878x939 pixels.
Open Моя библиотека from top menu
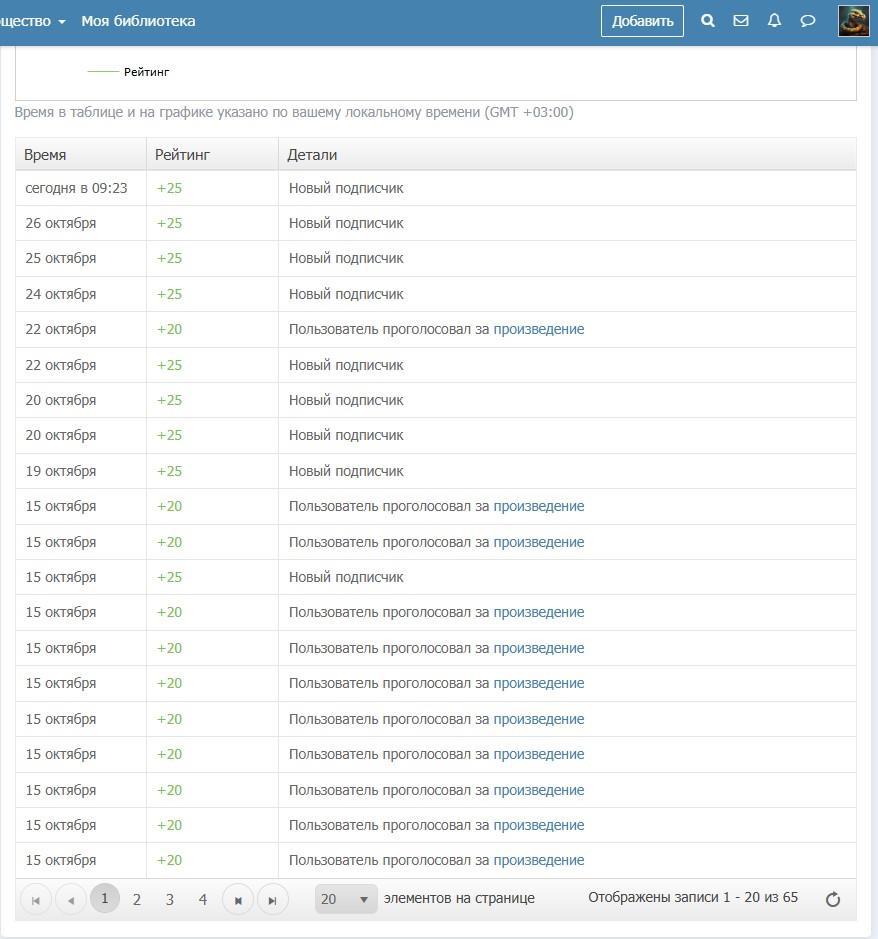point(138,21)
